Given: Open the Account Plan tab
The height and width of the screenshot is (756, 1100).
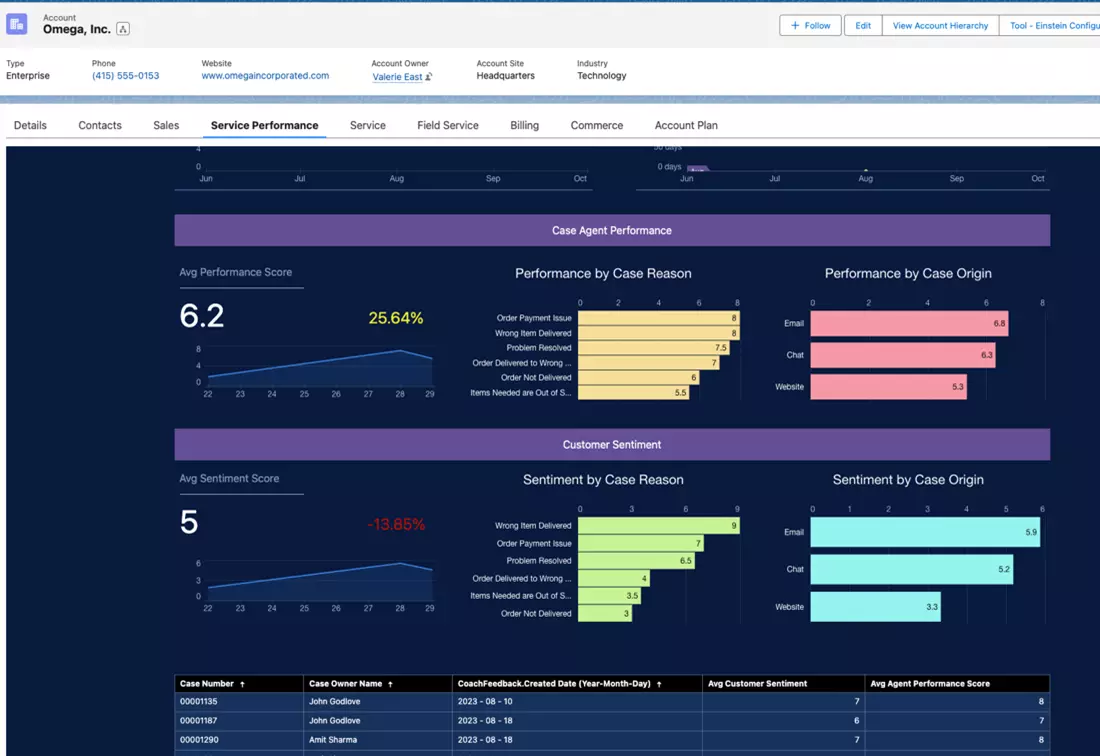Looking at the screenshot, I should [686, 125].
